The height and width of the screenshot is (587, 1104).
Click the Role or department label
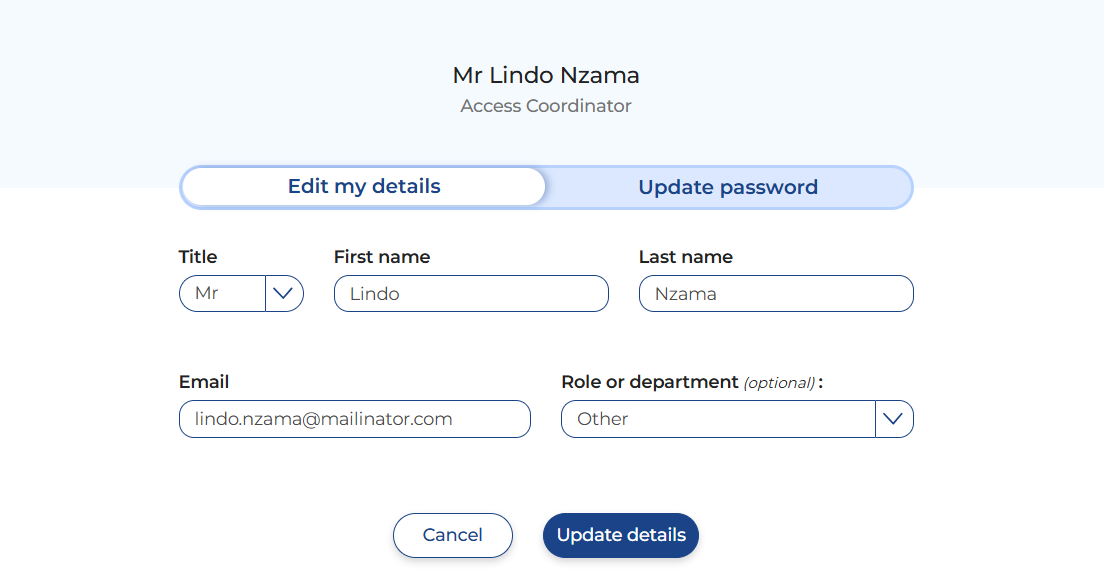[649, 382]
